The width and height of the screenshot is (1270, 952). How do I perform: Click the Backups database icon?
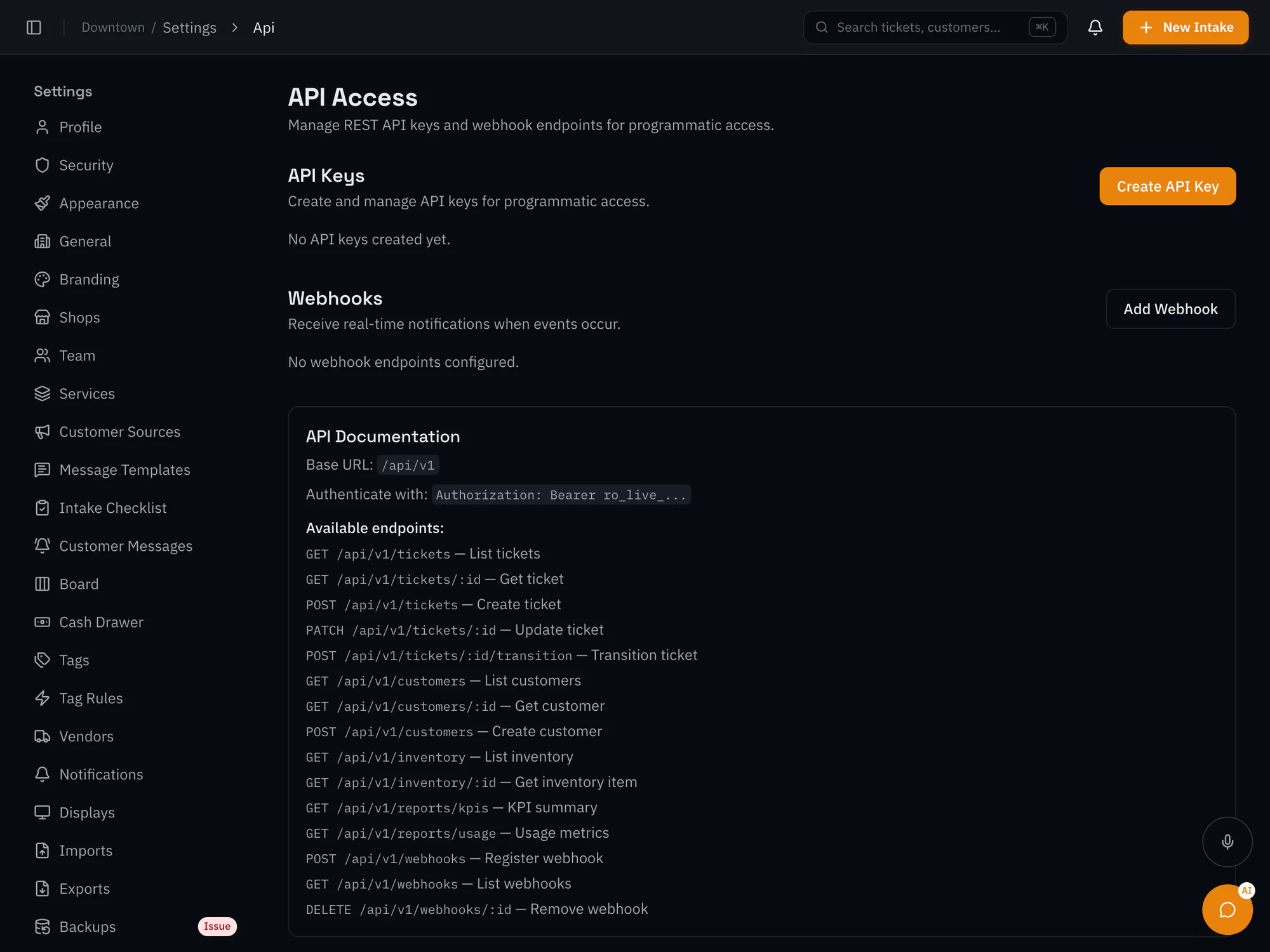click(x=42, y=927)
